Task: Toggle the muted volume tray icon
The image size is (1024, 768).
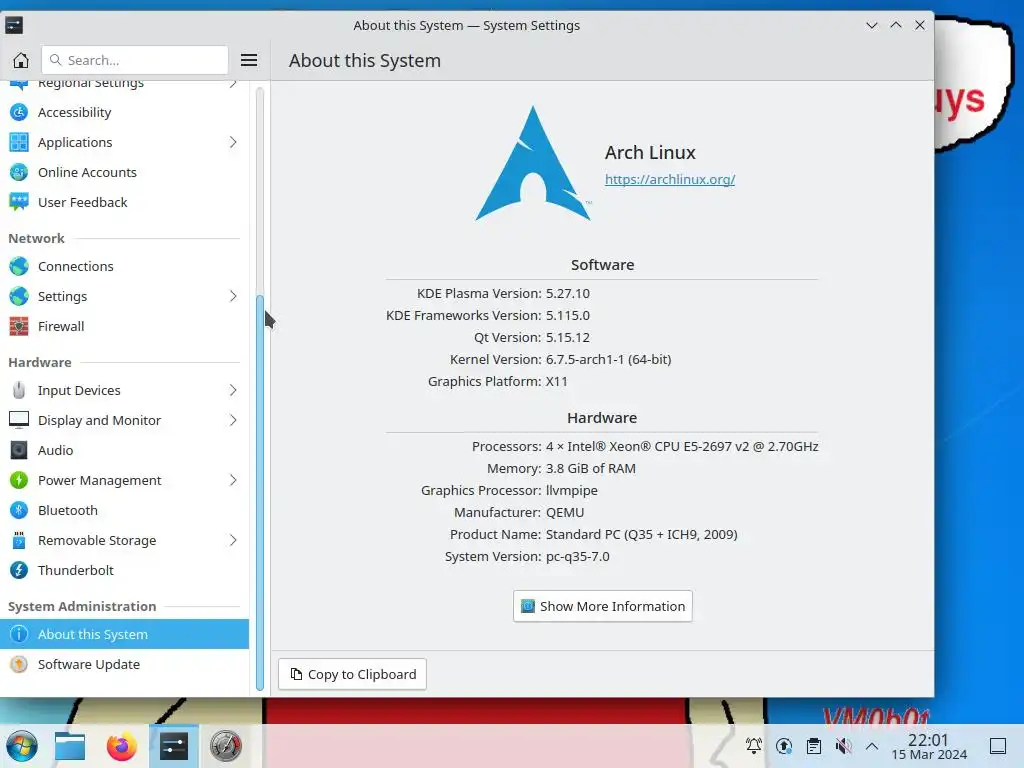Action: click(844, 746)
